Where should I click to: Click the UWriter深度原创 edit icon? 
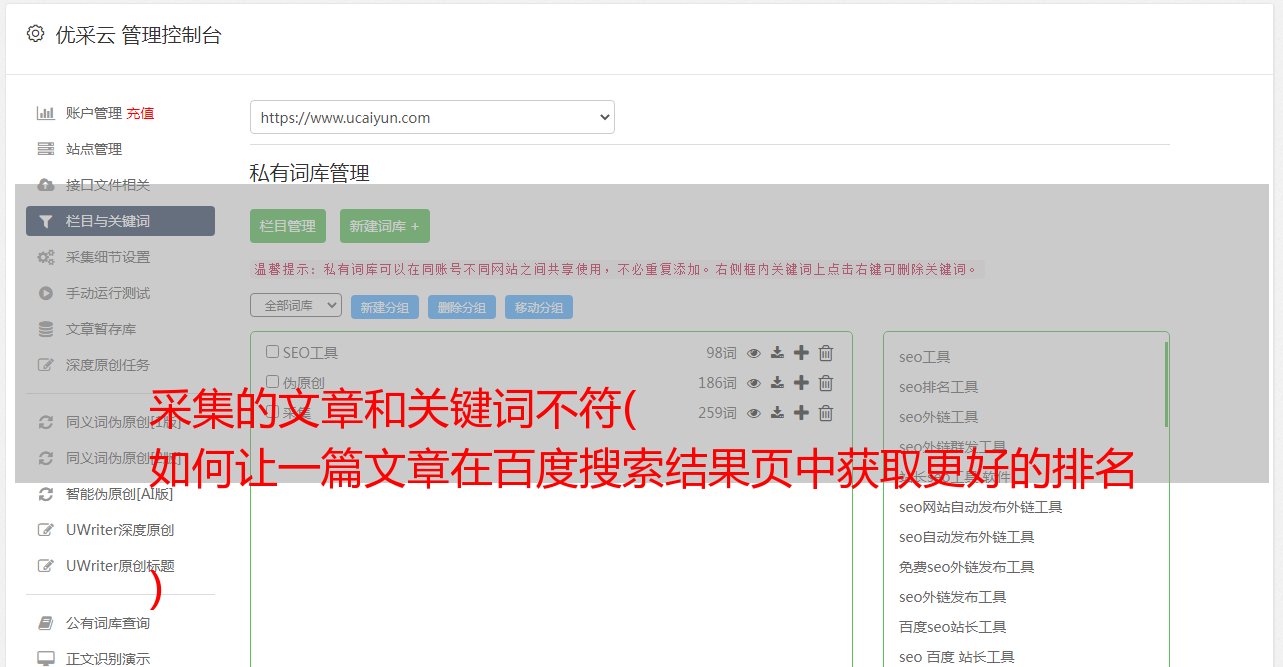[x=46, y=530]
